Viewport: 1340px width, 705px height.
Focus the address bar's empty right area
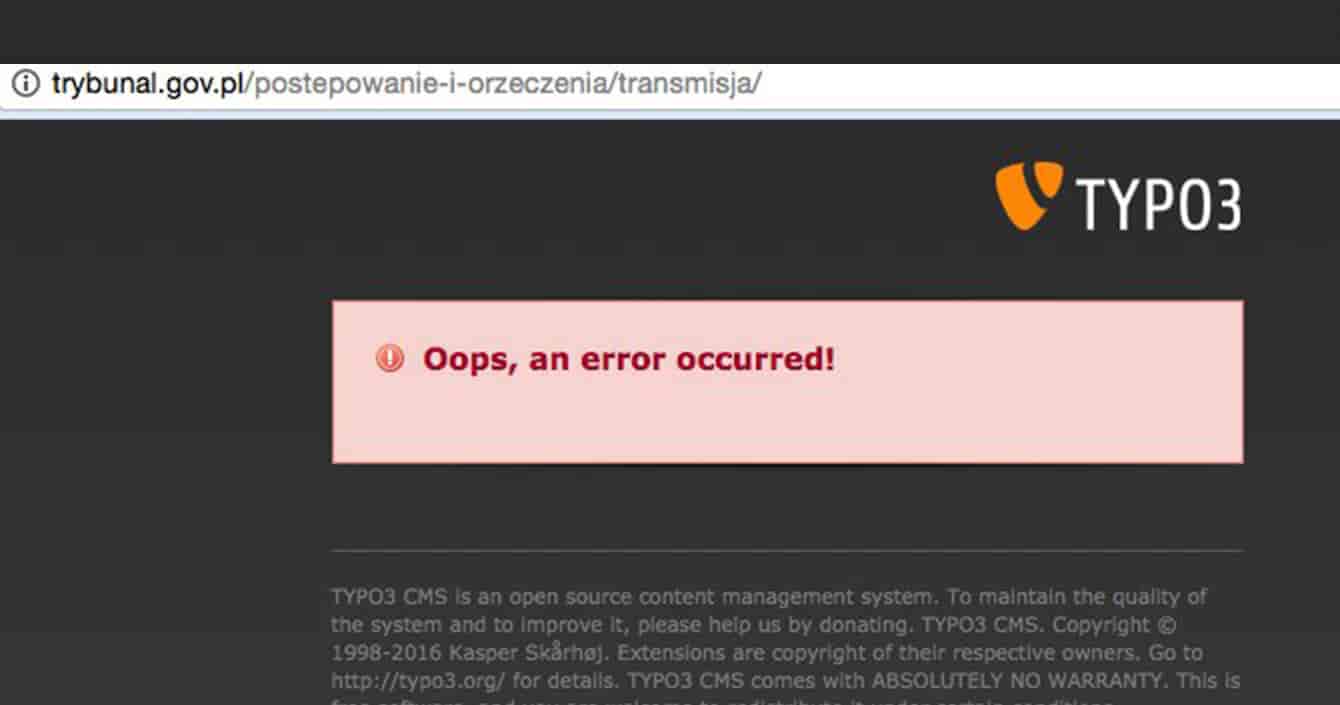1050,84
